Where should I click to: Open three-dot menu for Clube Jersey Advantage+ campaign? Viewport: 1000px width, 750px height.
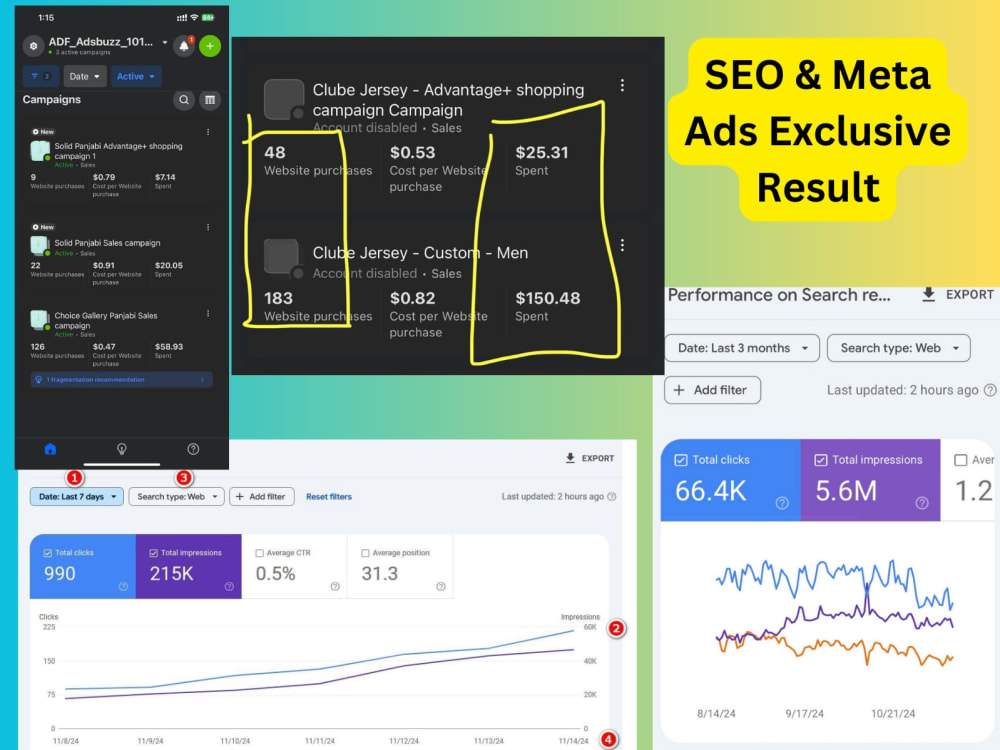point(622,85)
